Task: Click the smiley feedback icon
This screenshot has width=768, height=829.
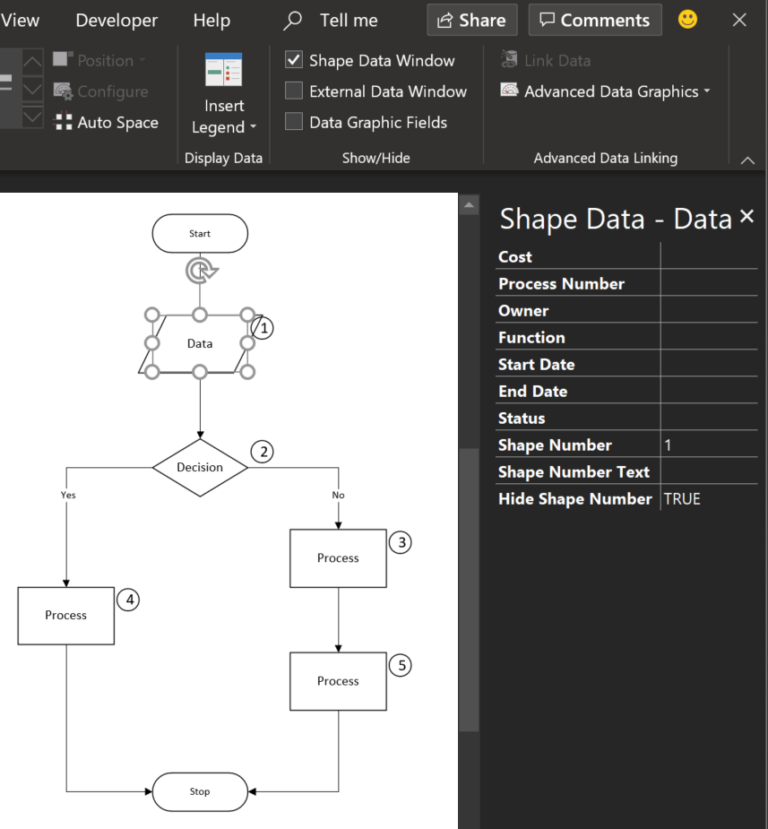Action: point(687,20)
